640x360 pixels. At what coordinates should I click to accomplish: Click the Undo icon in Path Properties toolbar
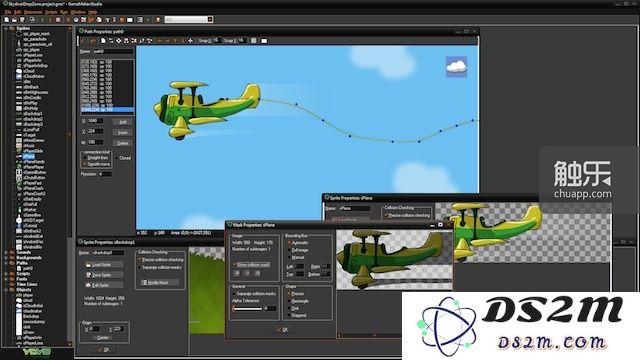pos(93,41)
